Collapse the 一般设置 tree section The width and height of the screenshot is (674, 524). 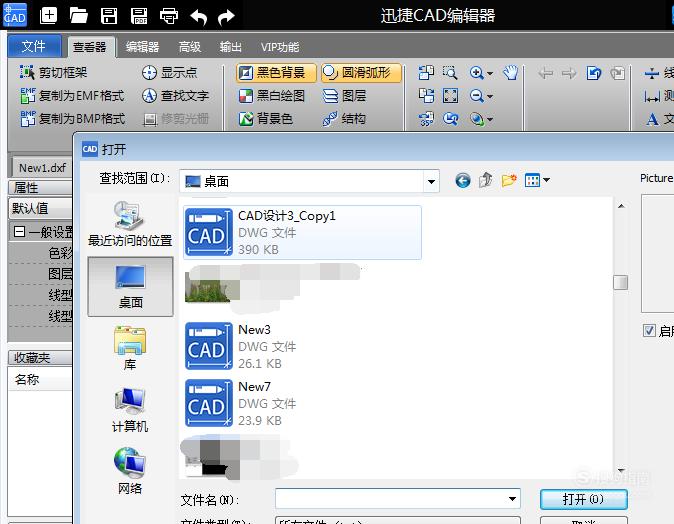click(x=19, y=232)
